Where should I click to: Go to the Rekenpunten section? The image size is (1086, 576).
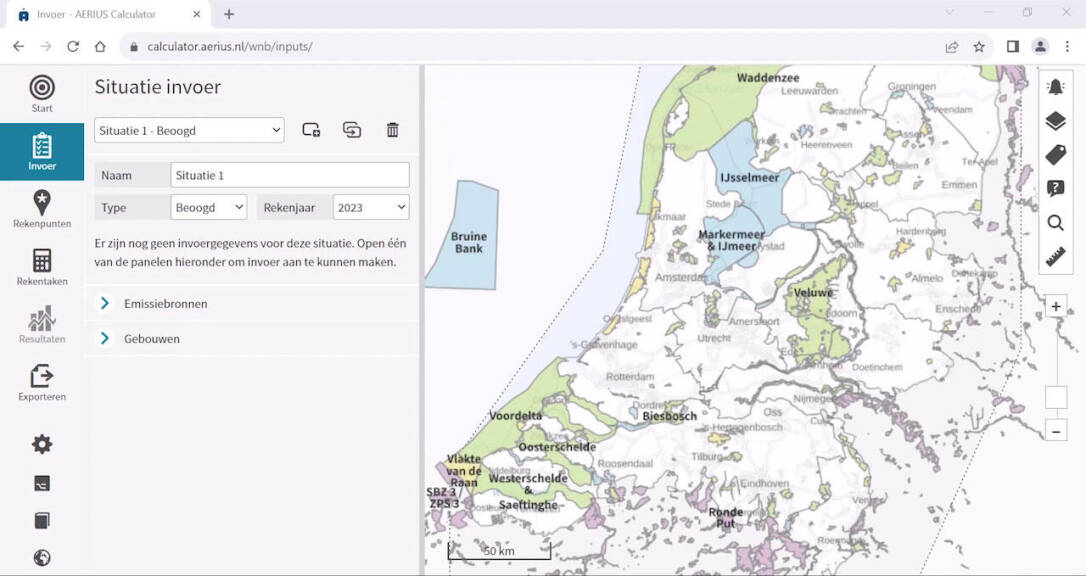pyautogui.click(x=42, y=210)
